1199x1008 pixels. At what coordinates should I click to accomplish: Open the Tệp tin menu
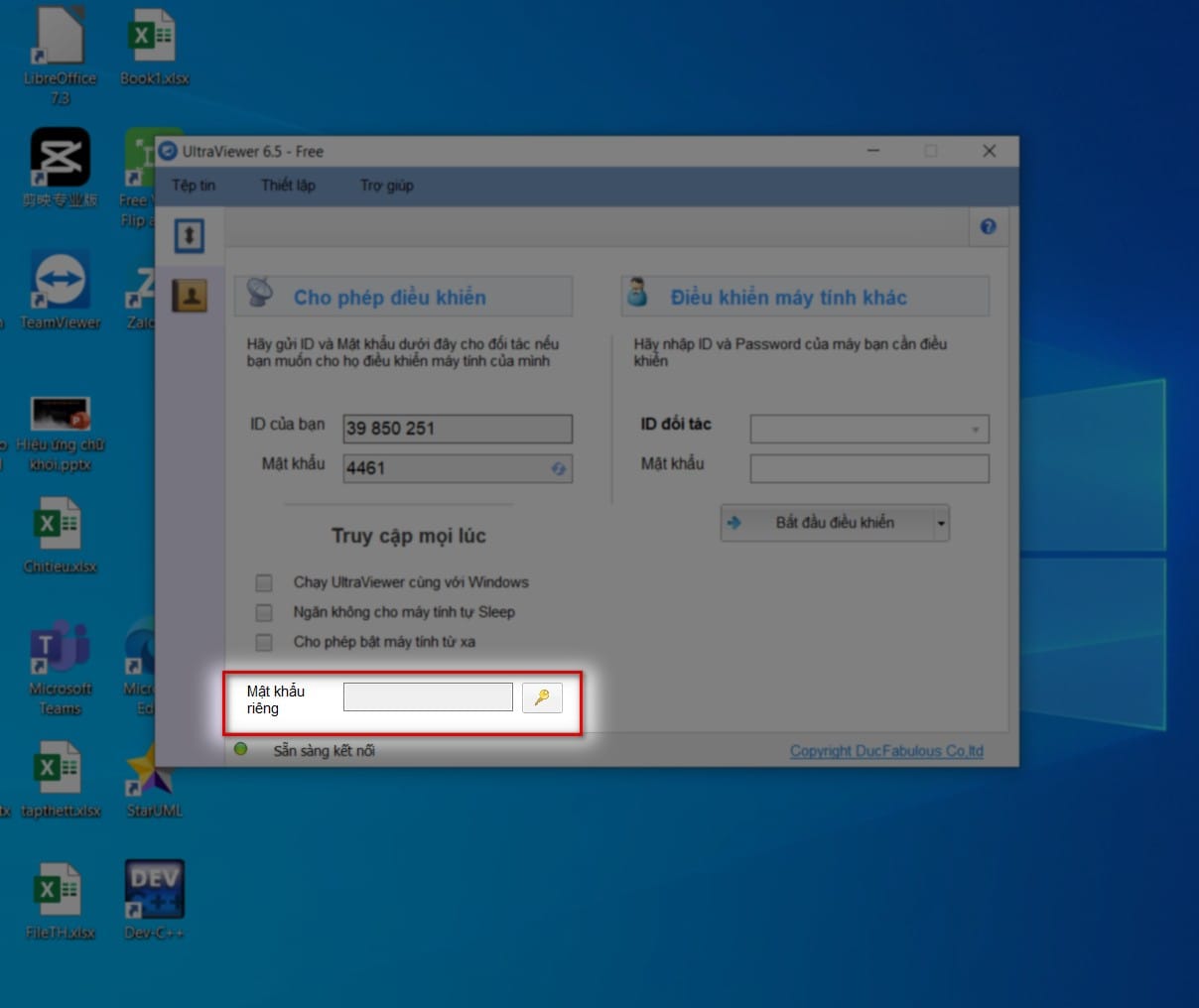(x=194, y=186)
